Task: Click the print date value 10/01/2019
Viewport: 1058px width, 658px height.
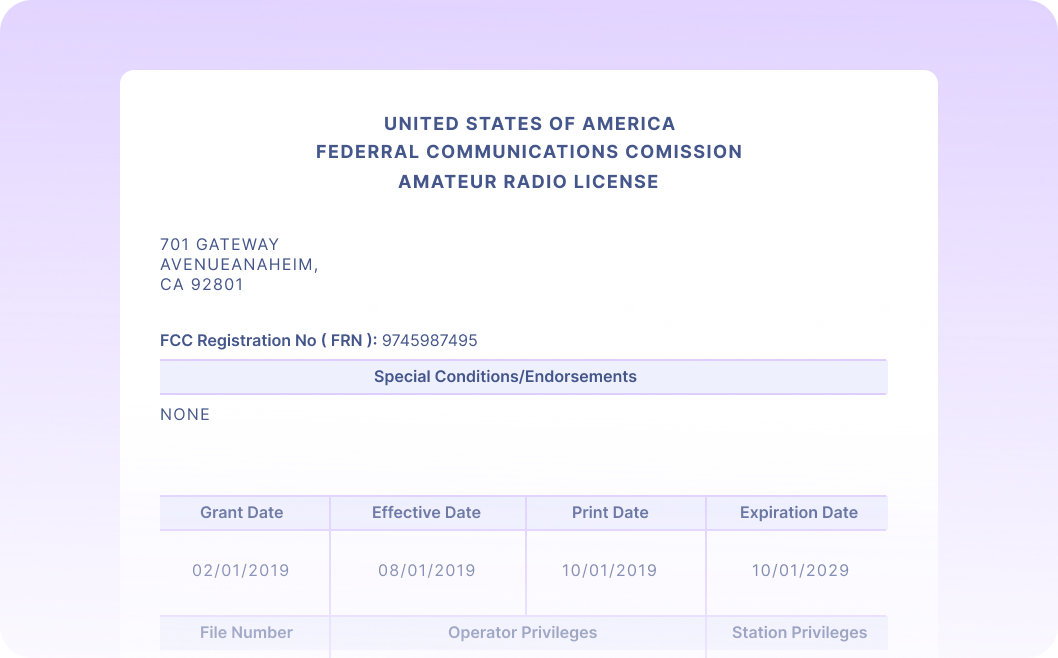Action: [x=609, y=571]
